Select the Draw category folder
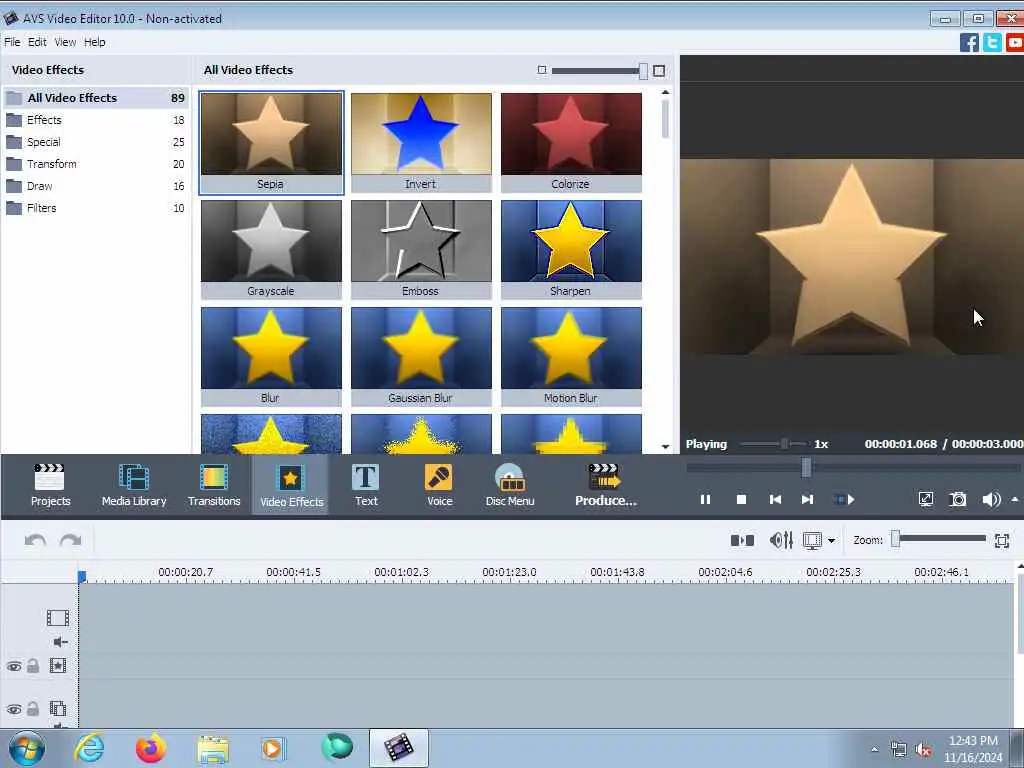This screenshot has height=768, width=1024. coord(96,186)
